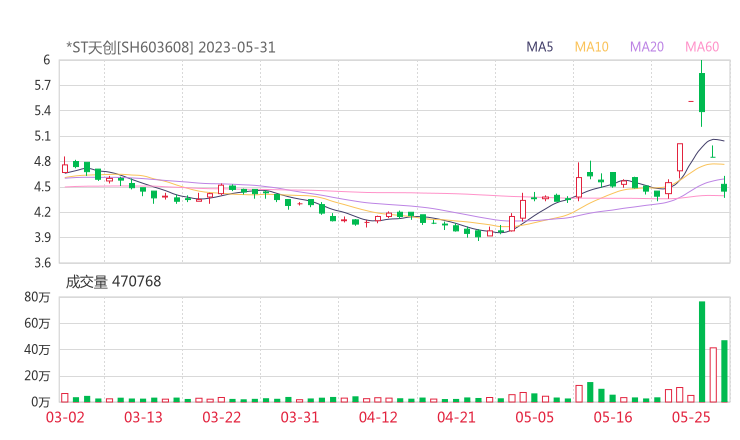
Task: Click the price axis label 3.9
Action: click(x=42, y=237)
